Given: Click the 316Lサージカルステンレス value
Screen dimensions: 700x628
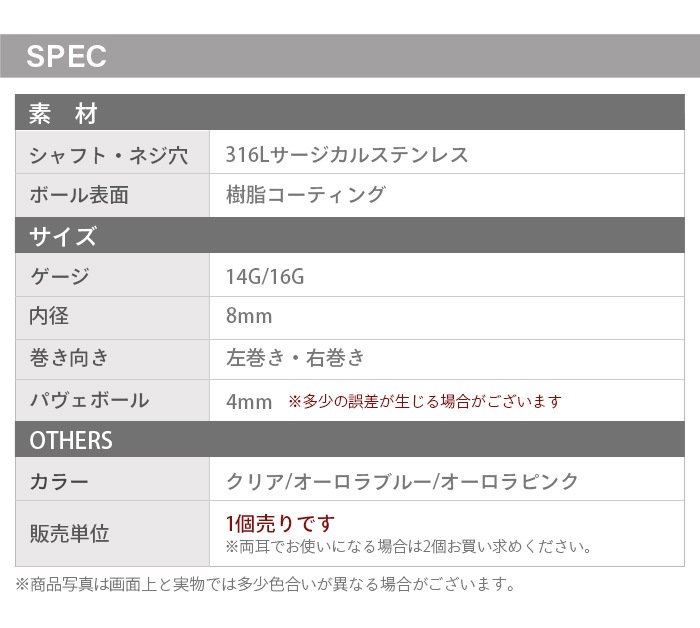Looking at the screenshot, I should pyautogui.click(x=347, y=155).
